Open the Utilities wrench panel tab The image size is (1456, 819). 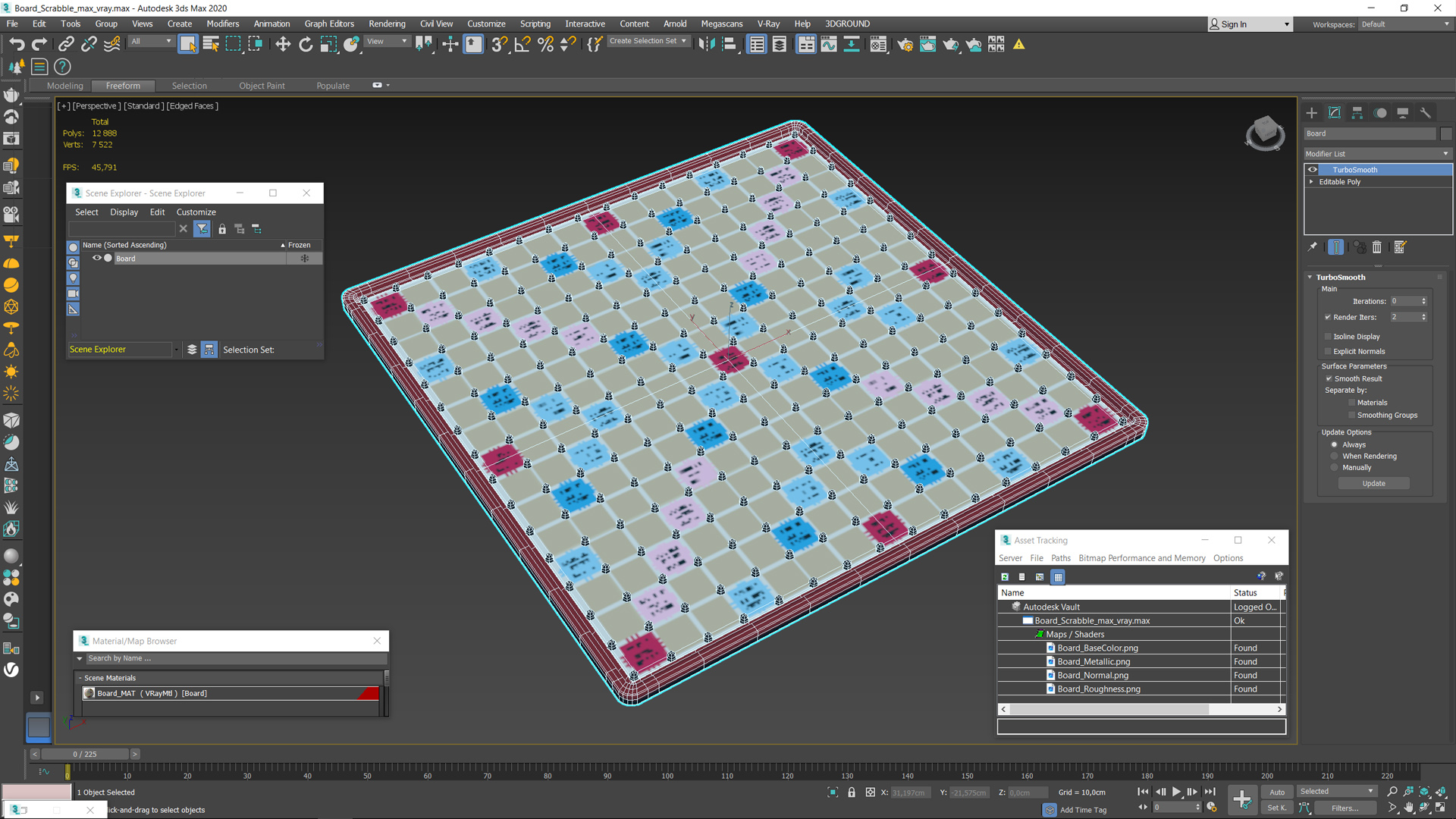point(1426,113)
